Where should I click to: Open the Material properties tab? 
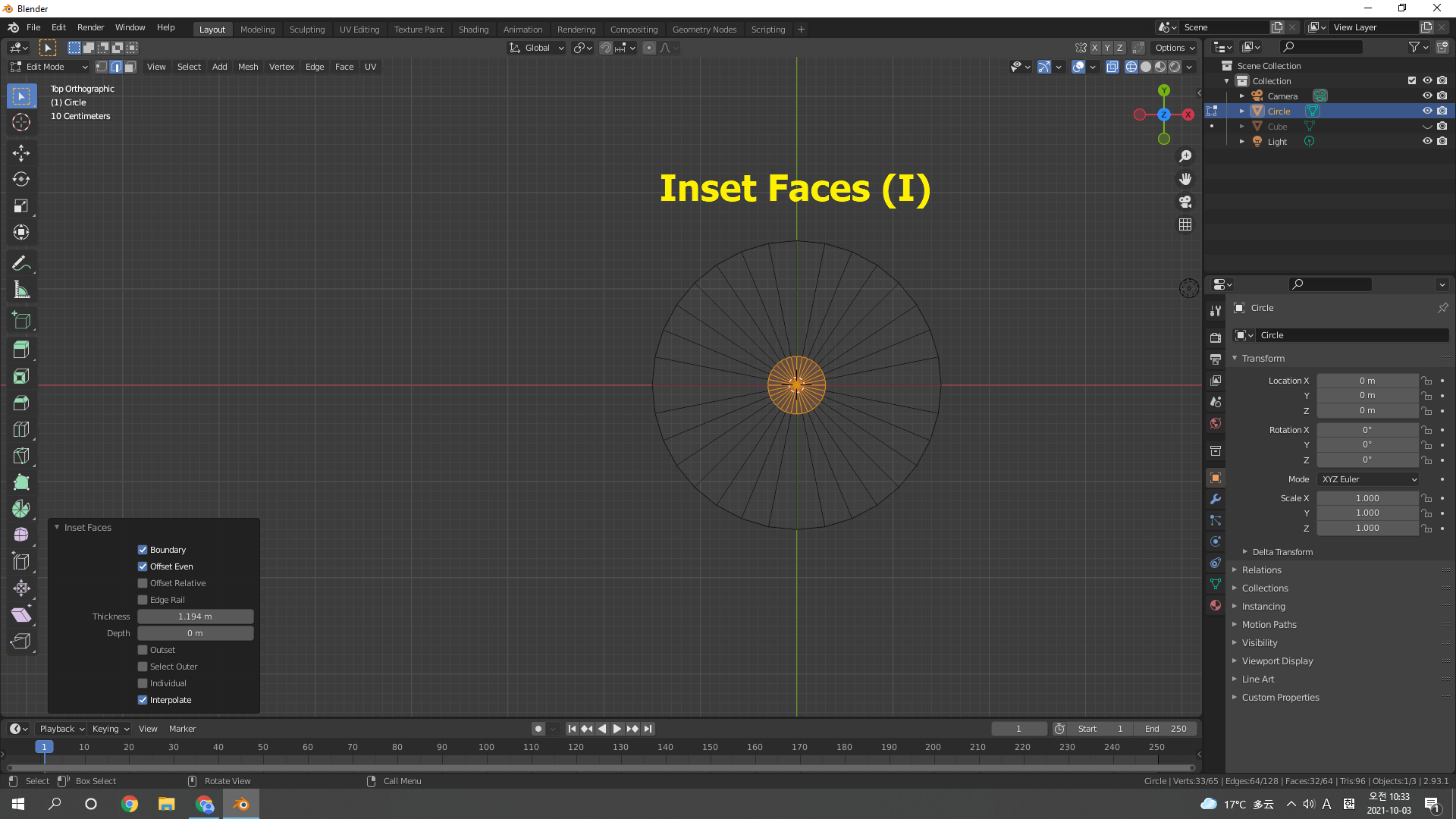(1216, 605)
